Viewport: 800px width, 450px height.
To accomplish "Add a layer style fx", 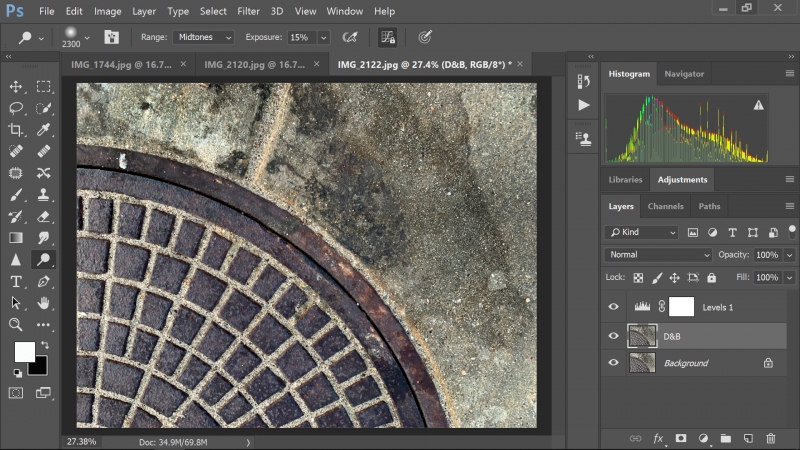I will pos(658,438).
